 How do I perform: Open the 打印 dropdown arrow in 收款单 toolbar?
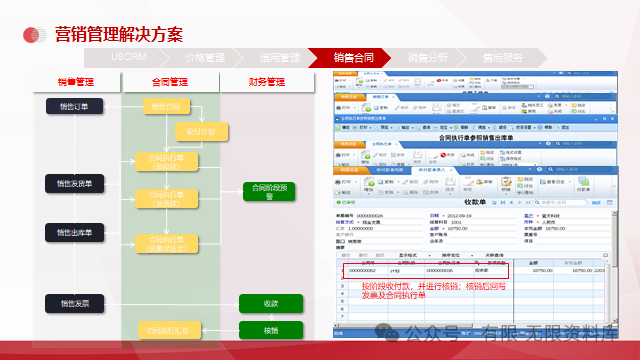356,182
